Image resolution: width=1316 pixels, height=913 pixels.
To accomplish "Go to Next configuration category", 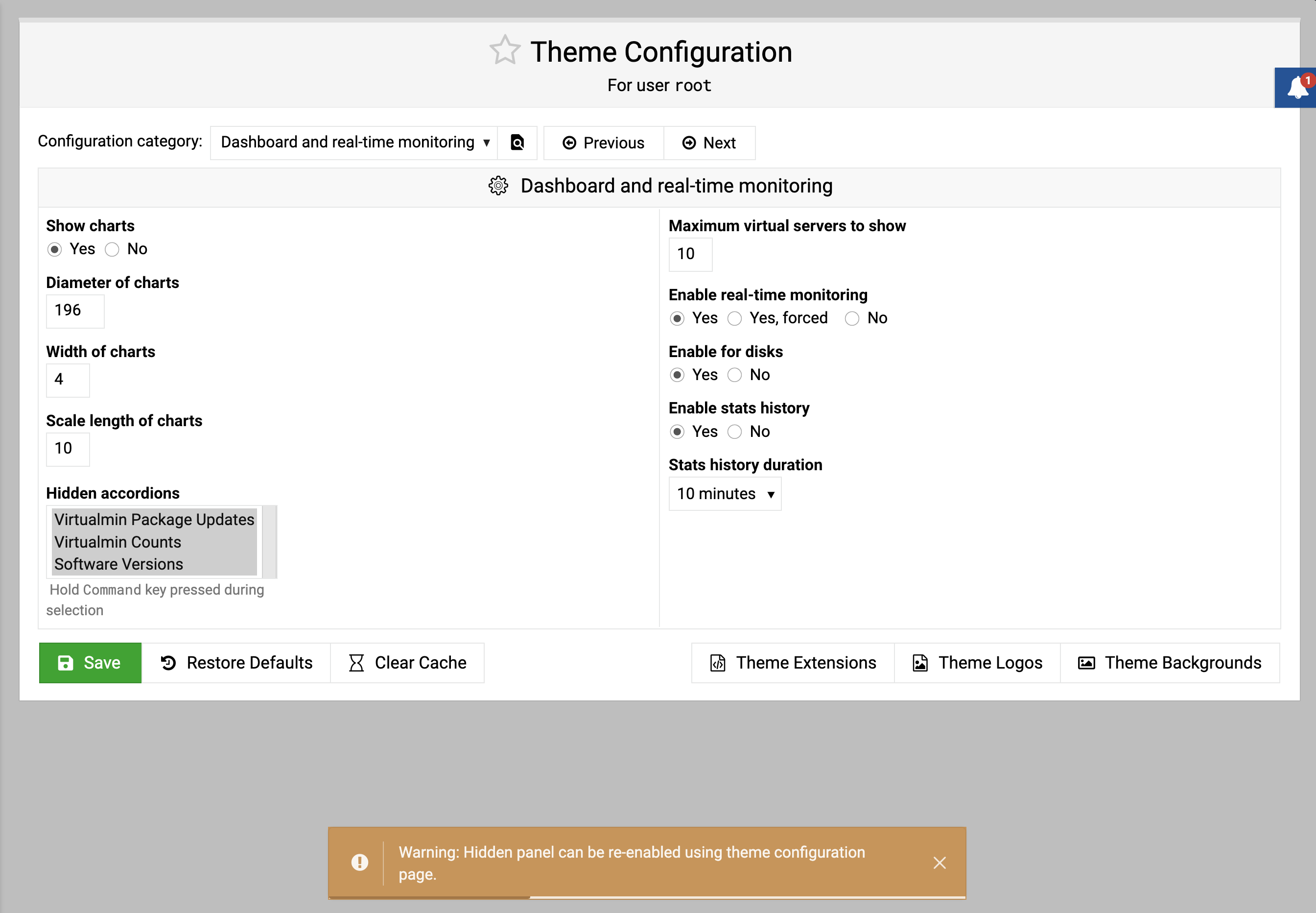I will pos(709,143).
